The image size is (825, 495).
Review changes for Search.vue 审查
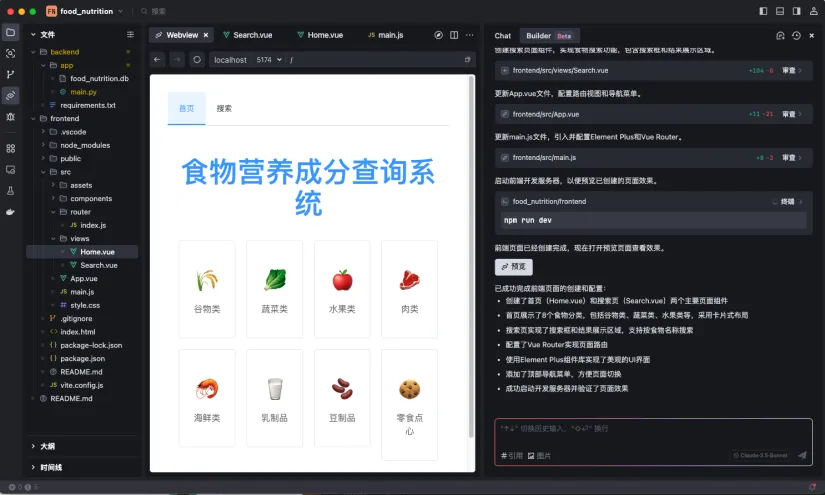[x=791, y=70]
